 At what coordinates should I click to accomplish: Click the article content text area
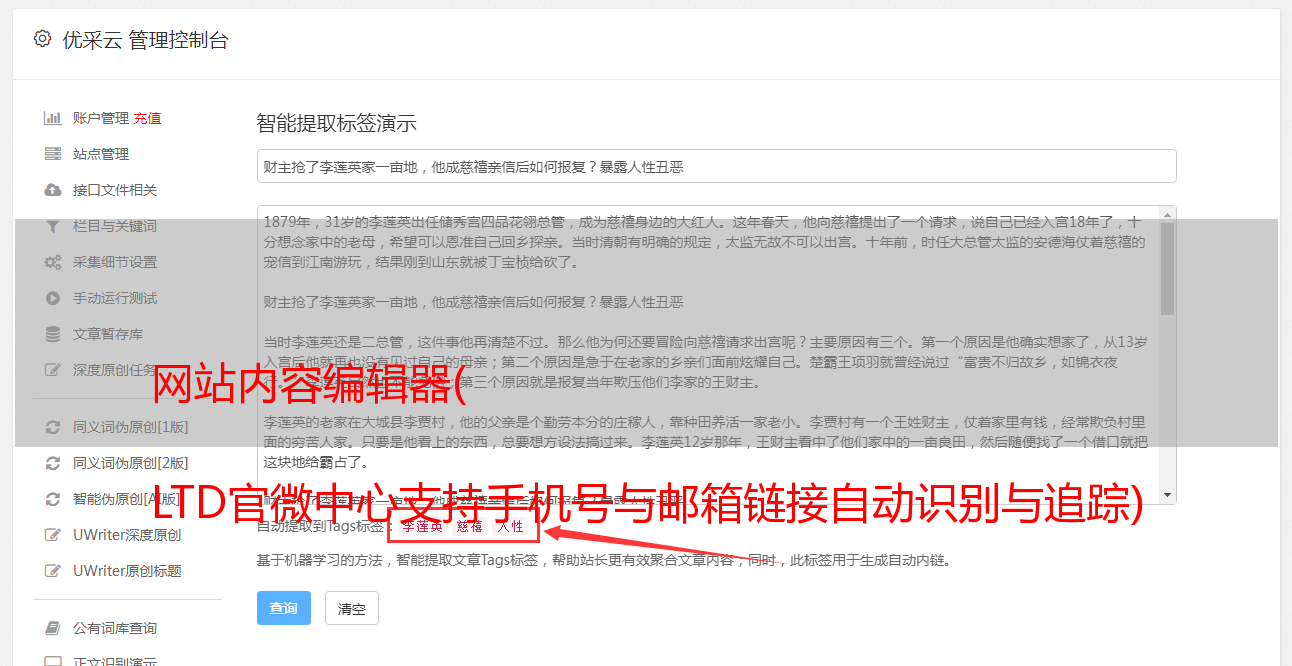(708, 355)
